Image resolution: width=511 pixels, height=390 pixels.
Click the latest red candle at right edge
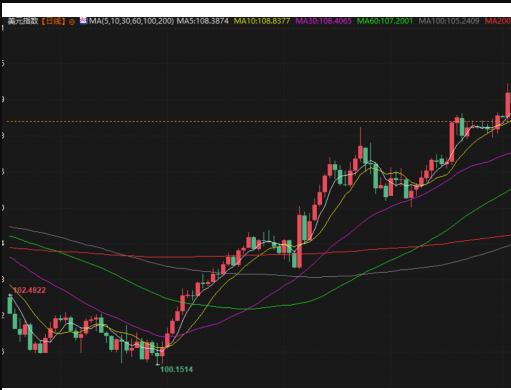pos(508,102)
